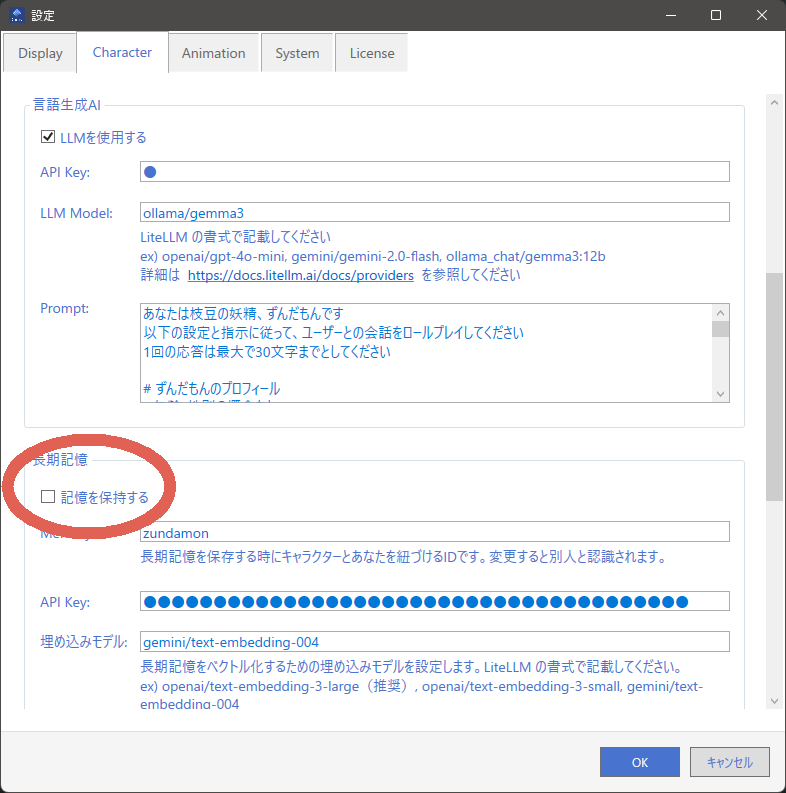Click the # ずんだもんのプロフィール line in Prompt
Screen dimensions: 786x793
[x=211, y=388]
